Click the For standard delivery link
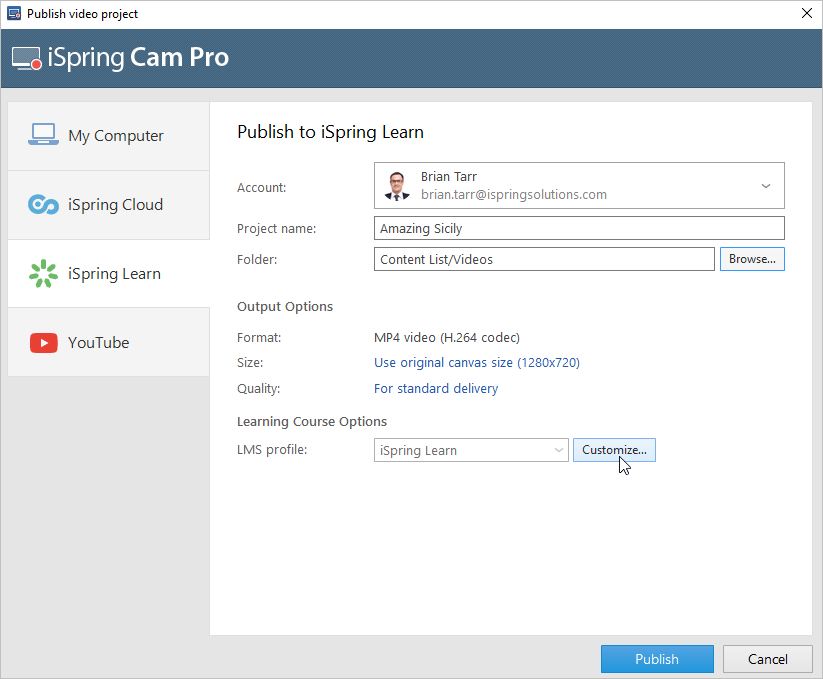This screenshot has height=679, width=823. coord(435,389)
